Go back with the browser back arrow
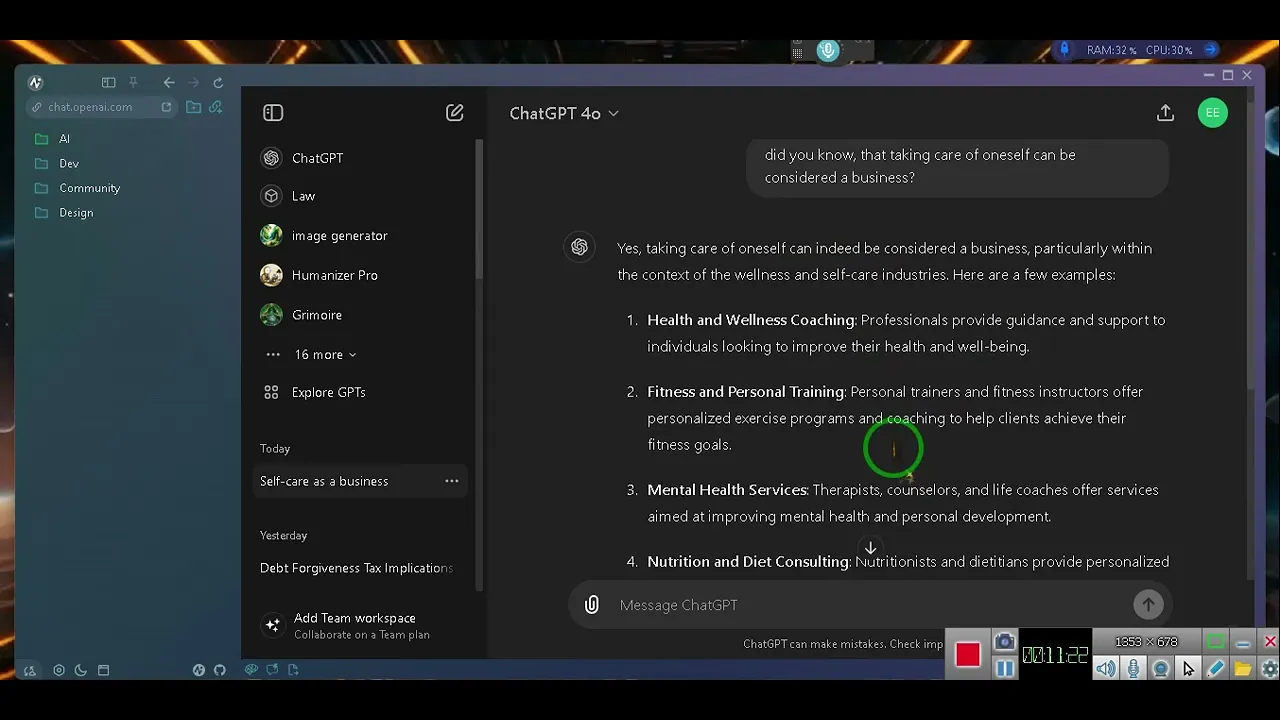Screen dimensions: 1280x720 click(169, 83)
